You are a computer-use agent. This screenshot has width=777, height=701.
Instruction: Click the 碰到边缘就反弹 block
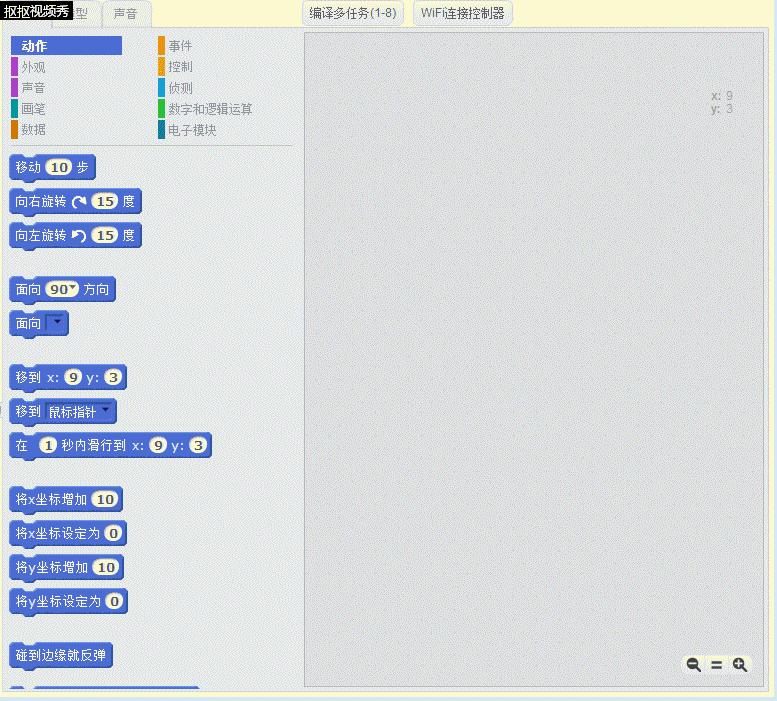tap(61, 655)
